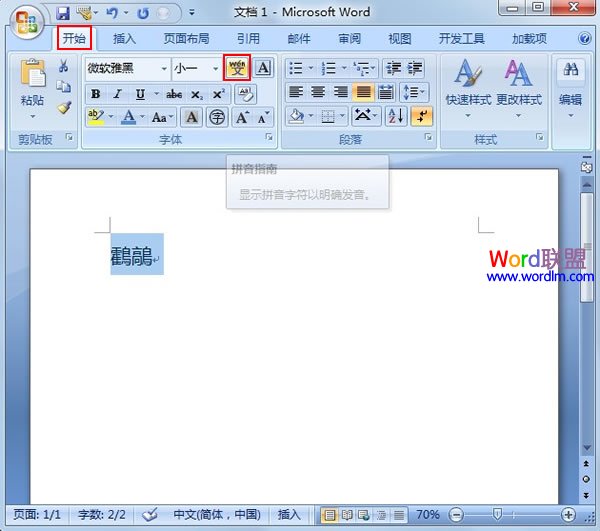600x531 pixels.
Task: Insert enclosed character 字 icon
Action: click(217, 117)
